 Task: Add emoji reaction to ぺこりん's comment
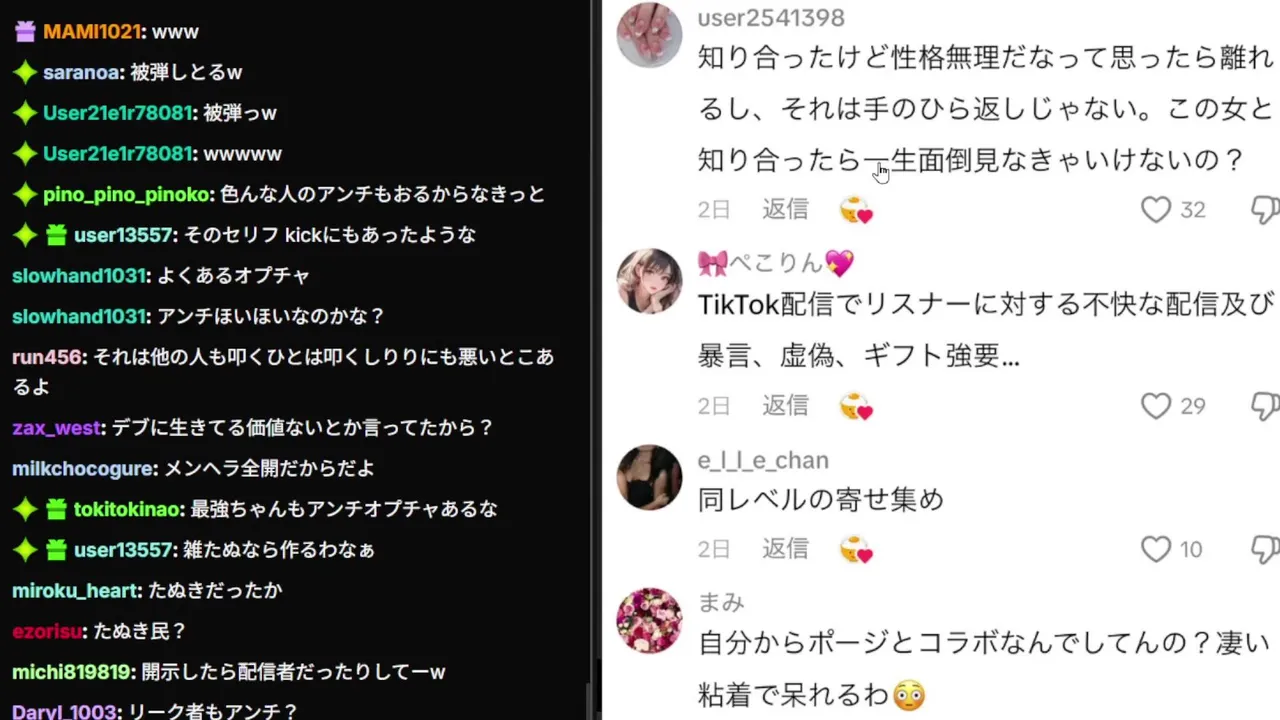click(x=856, y=406)
